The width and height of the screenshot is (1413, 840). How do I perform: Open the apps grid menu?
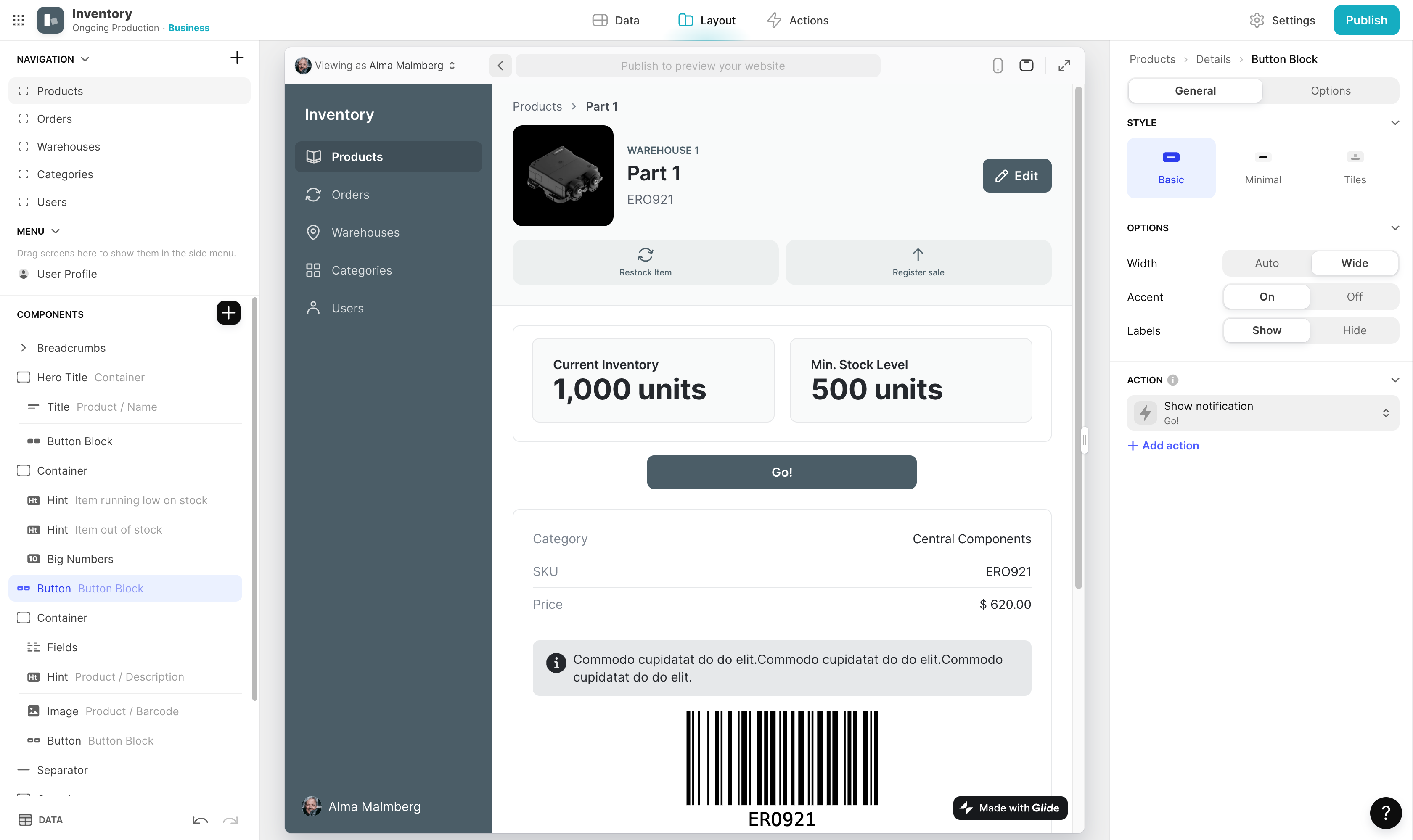[x=18, y=20]
